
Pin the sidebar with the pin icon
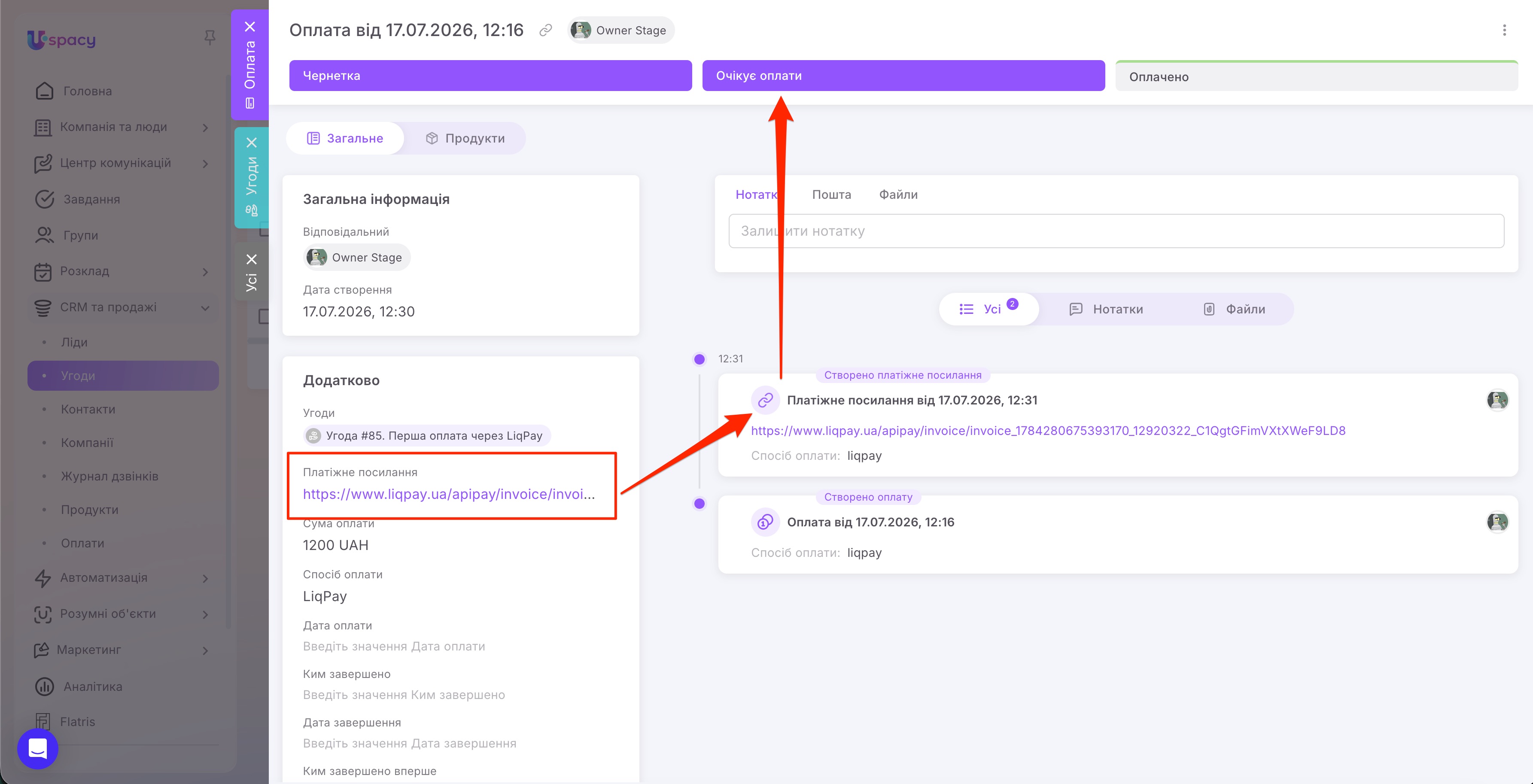210,38
